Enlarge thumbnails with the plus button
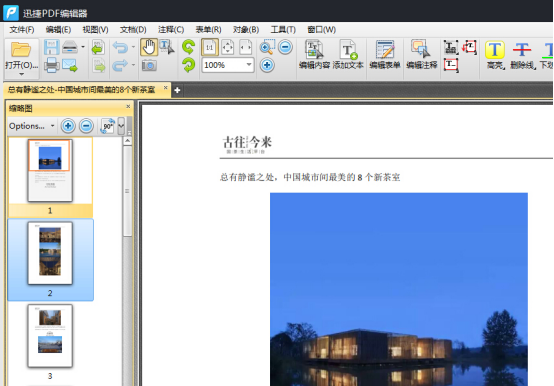554x386 pixels. click(x=68, y=126)
